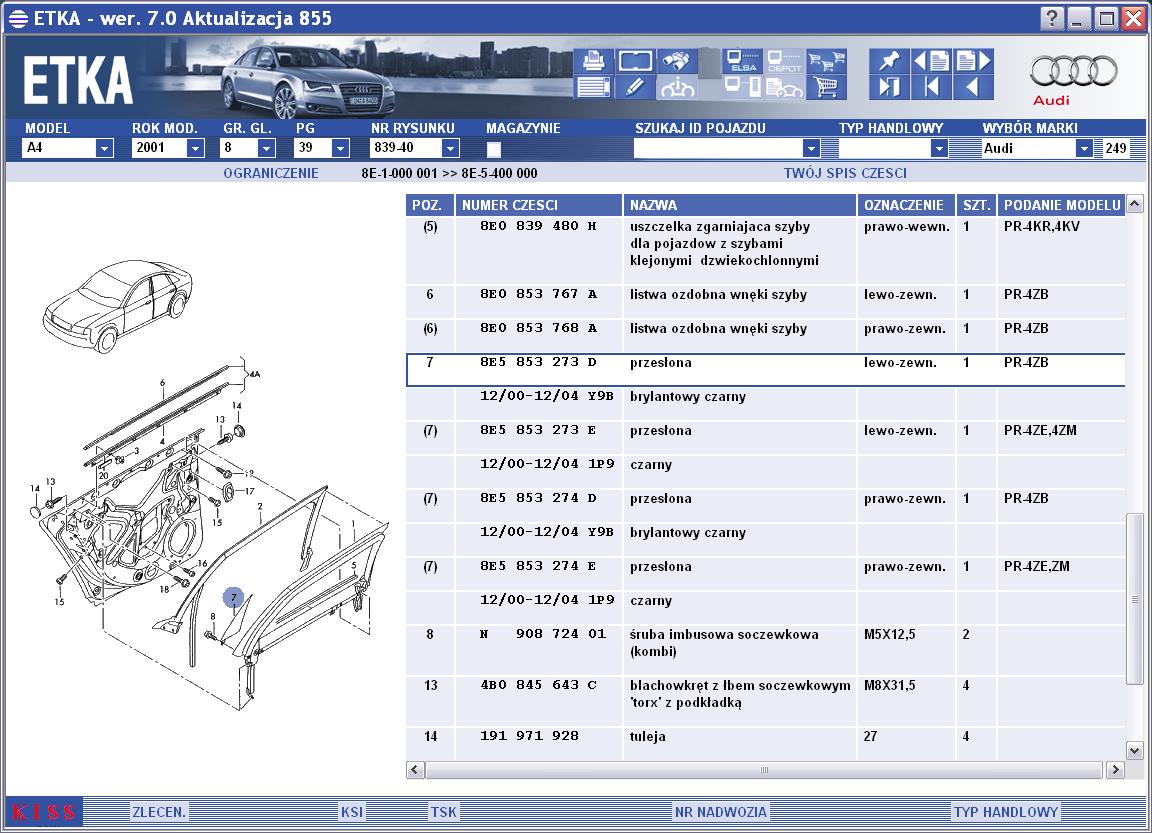Viewport: 1152px width, 833px height.
Task: Click the OZNACZENIE column header
Action: point(906,205)
